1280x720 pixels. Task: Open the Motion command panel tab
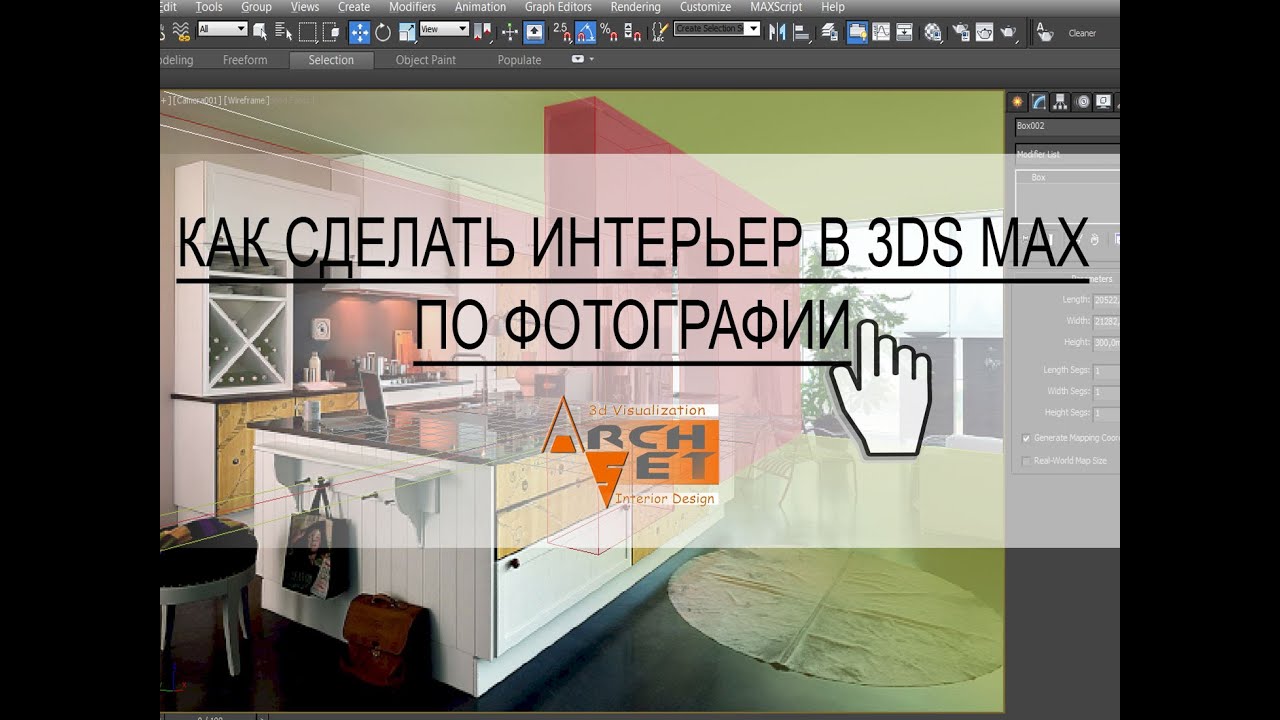click(1082, 102)
